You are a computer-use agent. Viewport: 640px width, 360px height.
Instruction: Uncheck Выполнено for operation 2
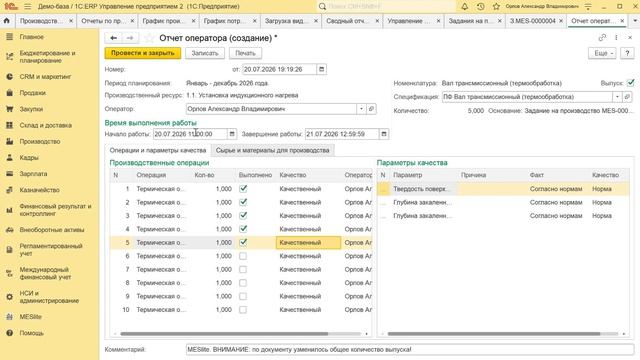[243, 202]
